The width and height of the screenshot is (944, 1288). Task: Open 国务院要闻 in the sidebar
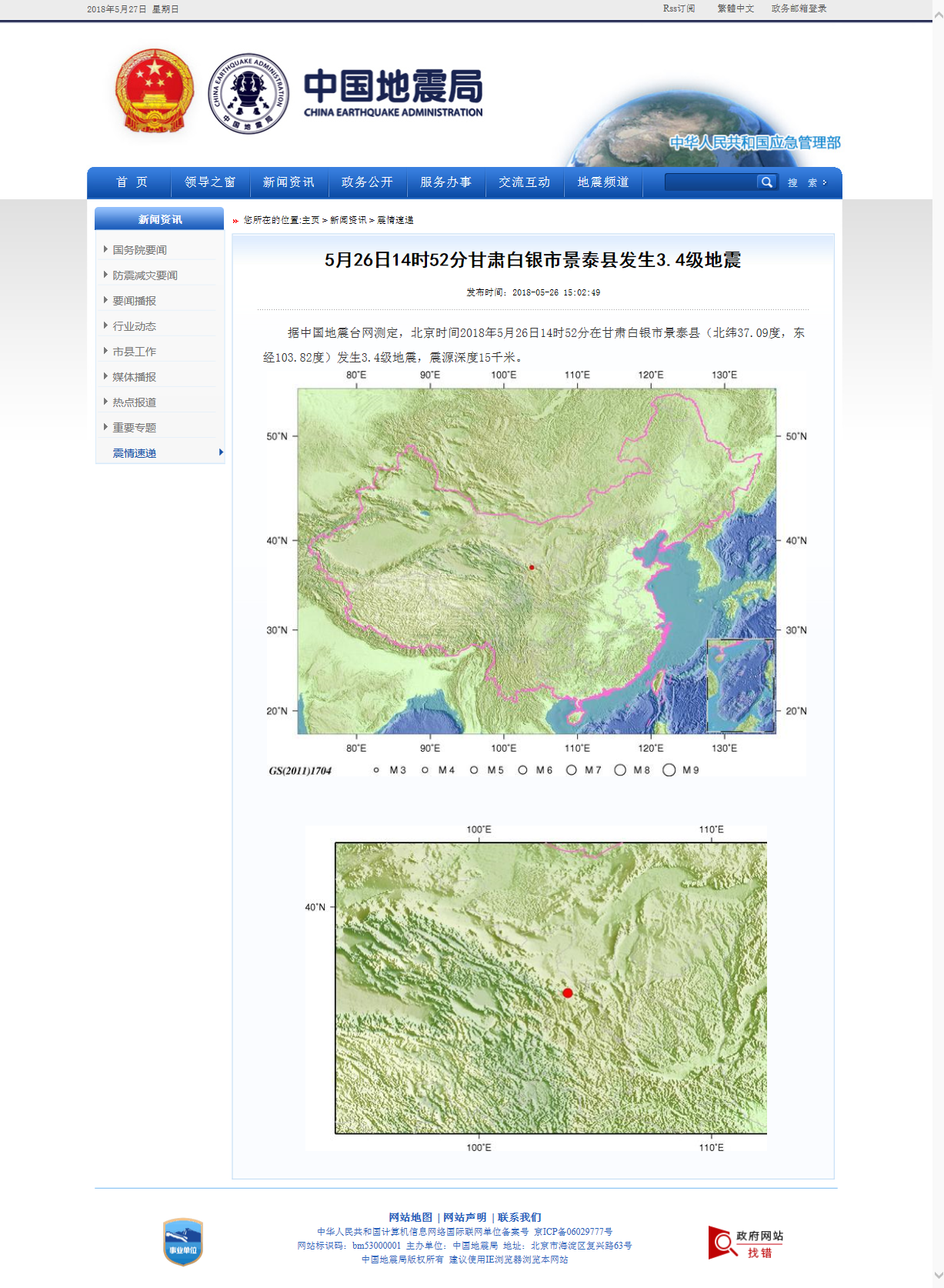coord(140,250)
